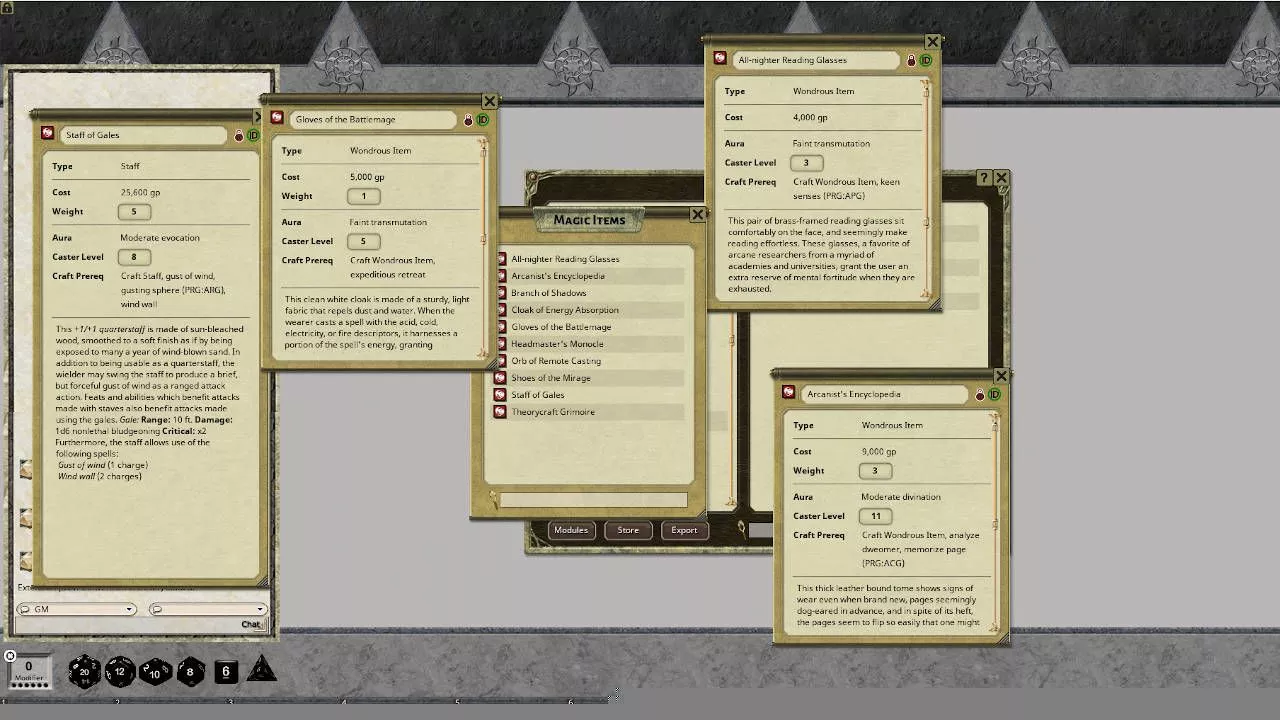
Task: Click the Chat label button
Action: pos(251,624)
